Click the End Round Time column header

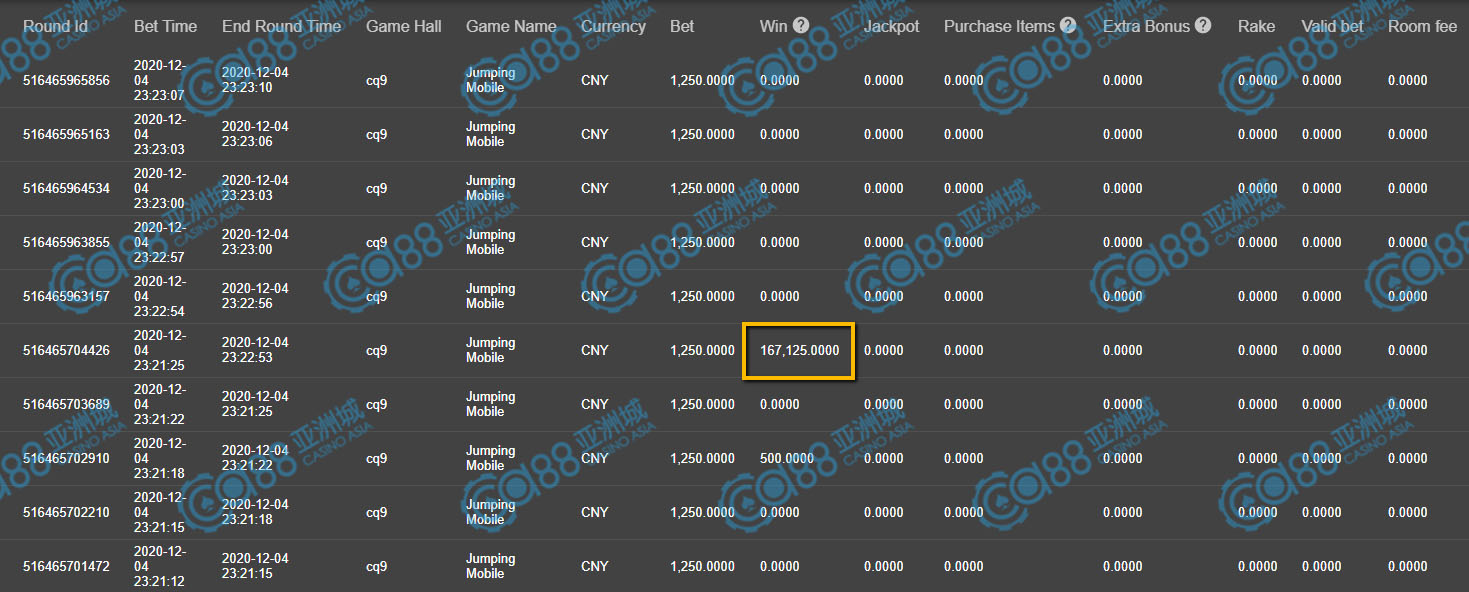(281, 26)
